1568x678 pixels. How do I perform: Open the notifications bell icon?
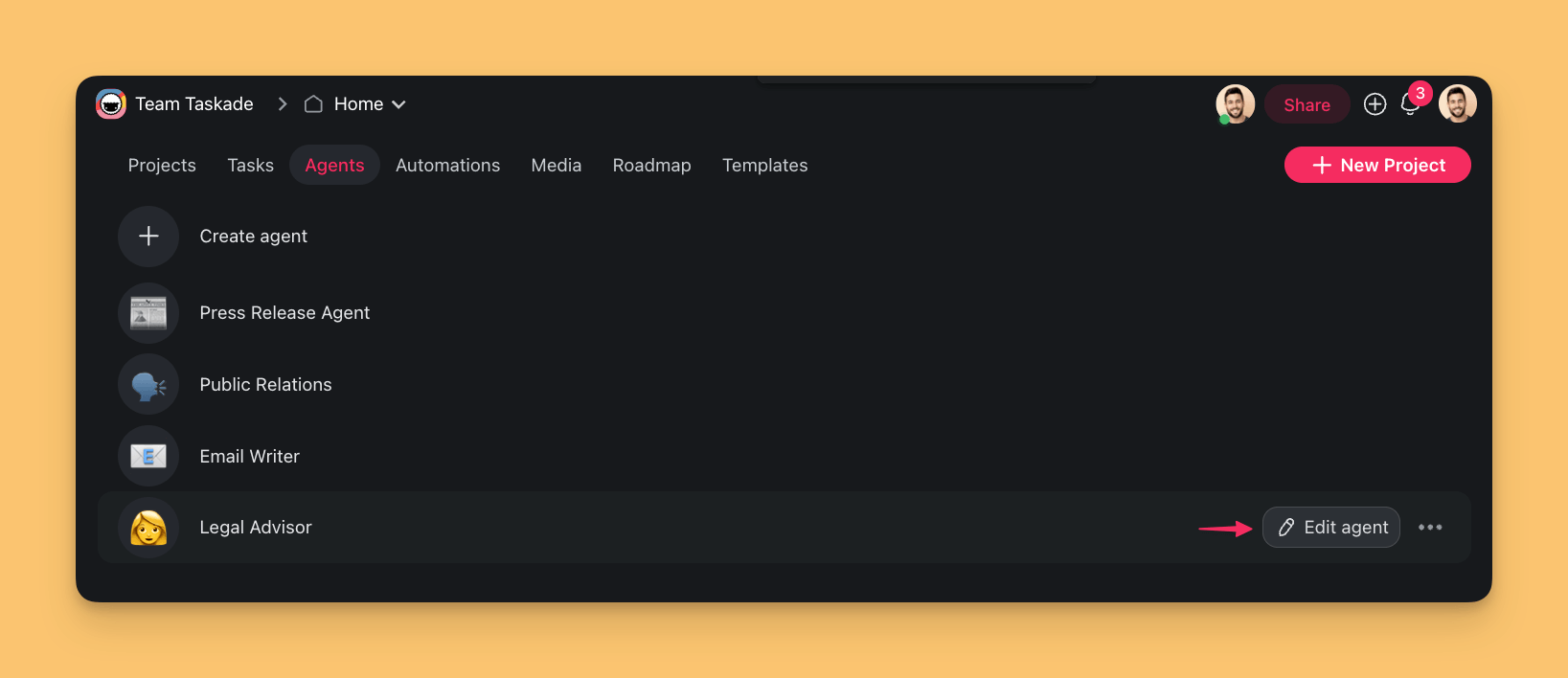(x=1409, y=105)
